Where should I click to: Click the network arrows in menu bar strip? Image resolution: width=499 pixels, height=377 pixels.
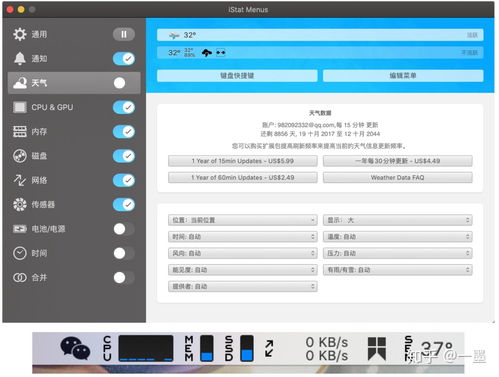[x=269, y=348]
